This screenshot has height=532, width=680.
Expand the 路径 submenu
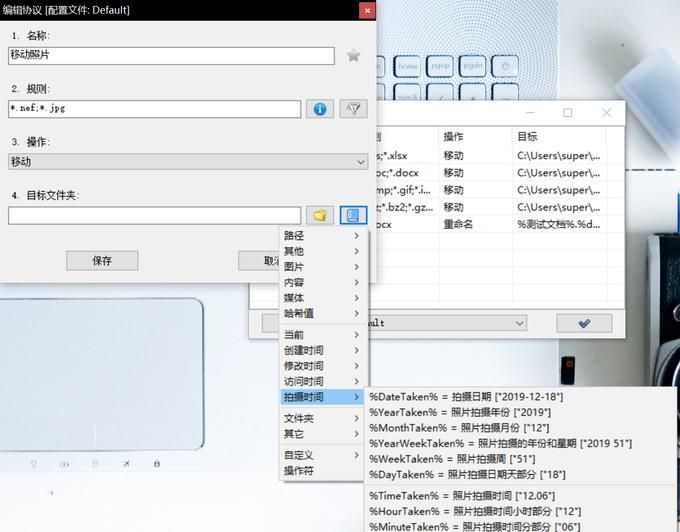point(322,235)
